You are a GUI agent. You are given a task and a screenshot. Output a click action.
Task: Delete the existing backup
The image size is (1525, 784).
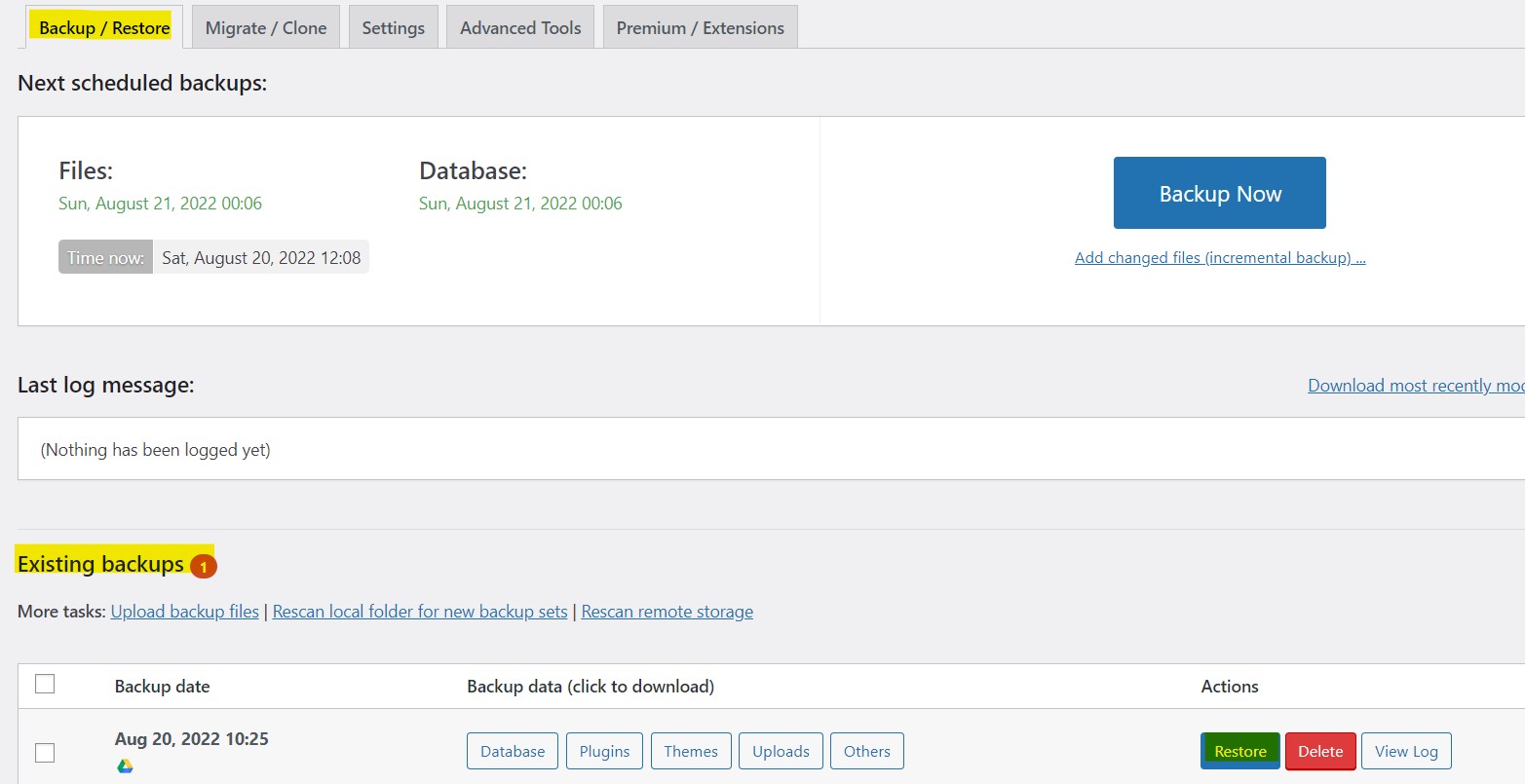point(1320,751)
